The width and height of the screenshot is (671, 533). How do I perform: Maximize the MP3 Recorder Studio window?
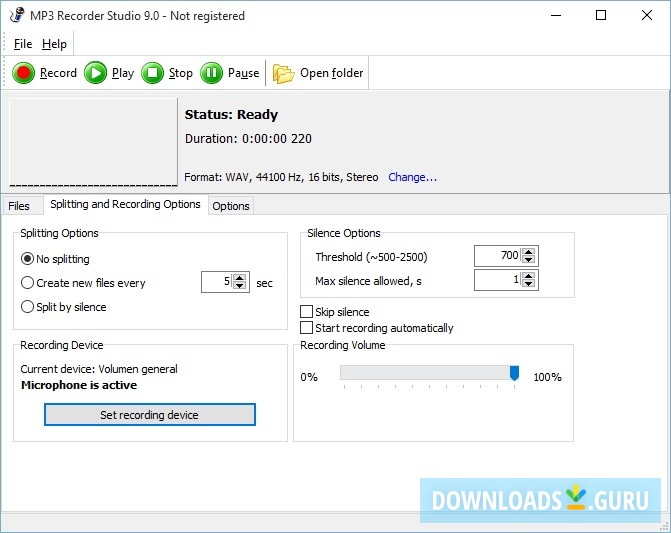click(601, 15)
